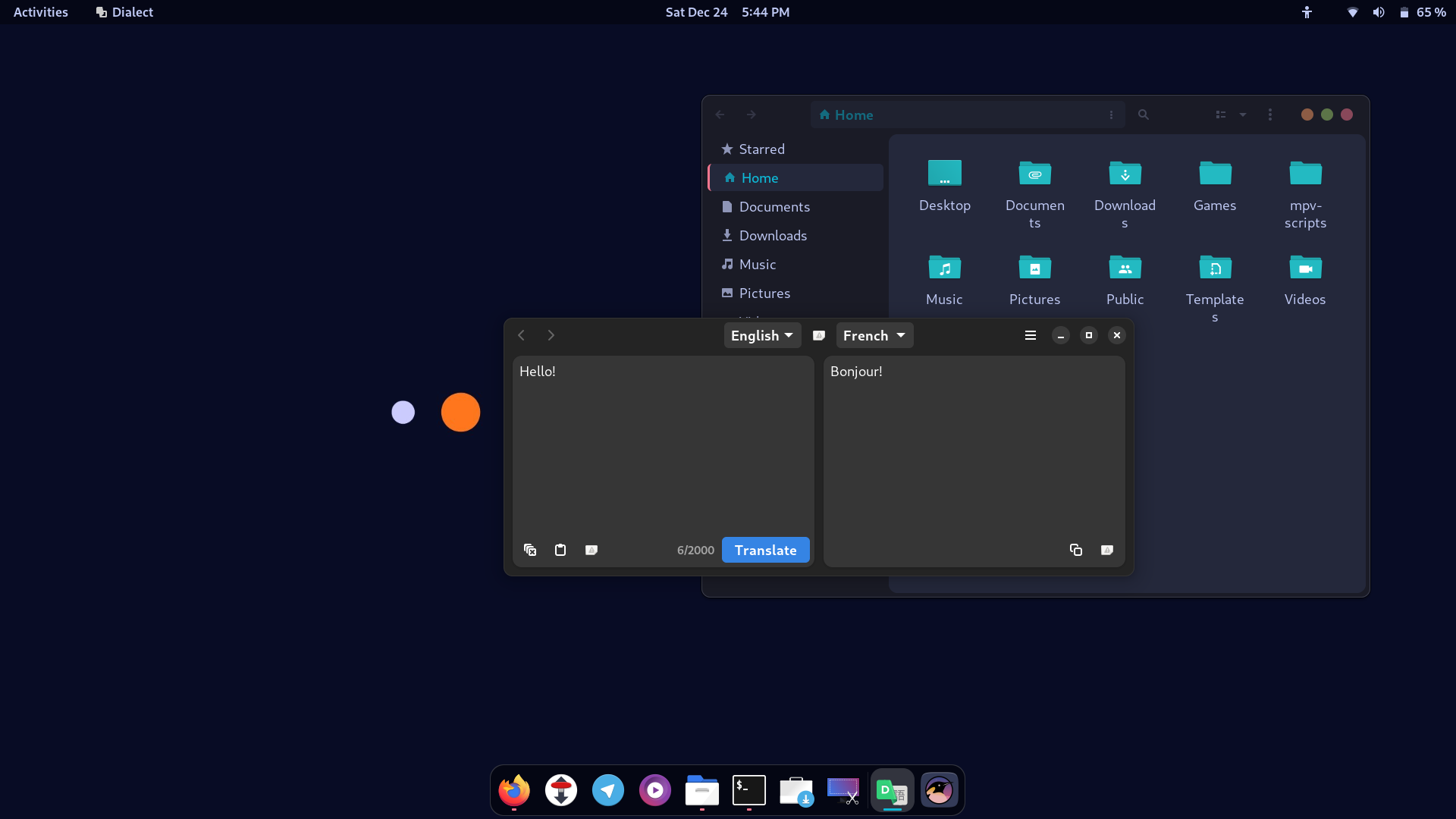Paste clipboard into source text box
1456x819 pixels.
click(560, 550)
